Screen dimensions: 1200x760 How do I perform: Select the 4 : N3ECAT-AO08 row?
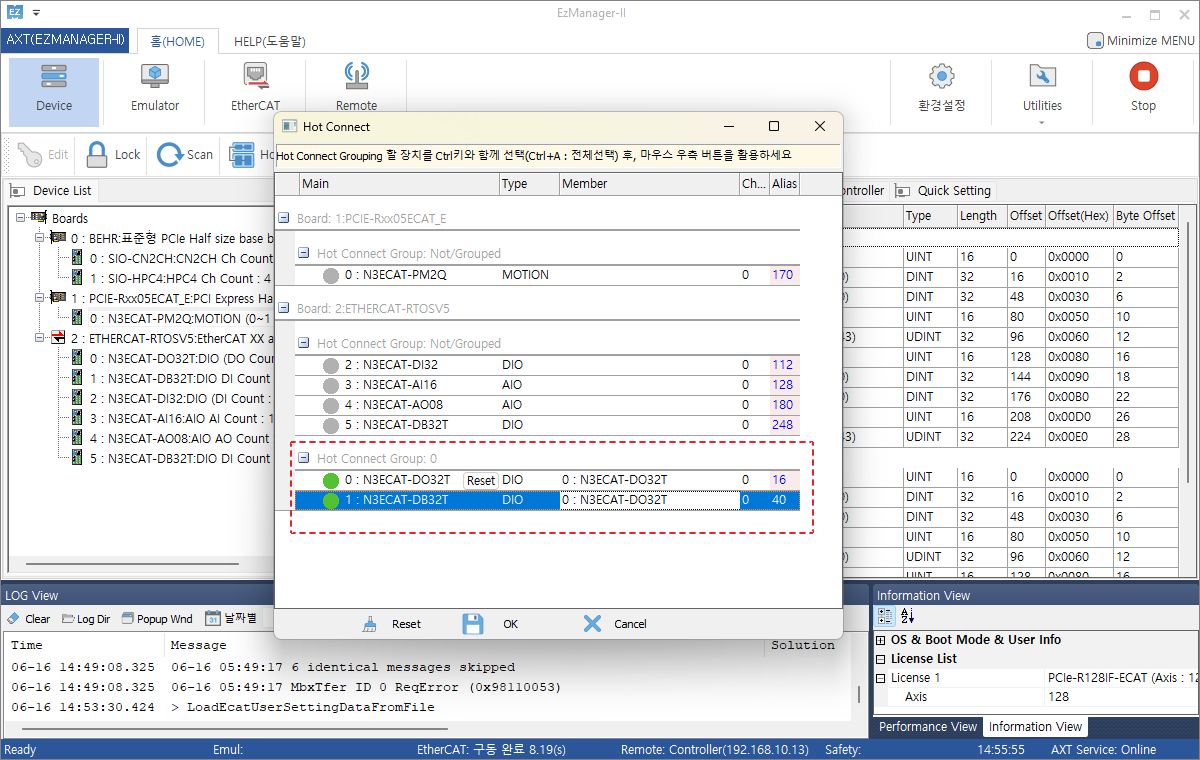(x=547, y=405)
